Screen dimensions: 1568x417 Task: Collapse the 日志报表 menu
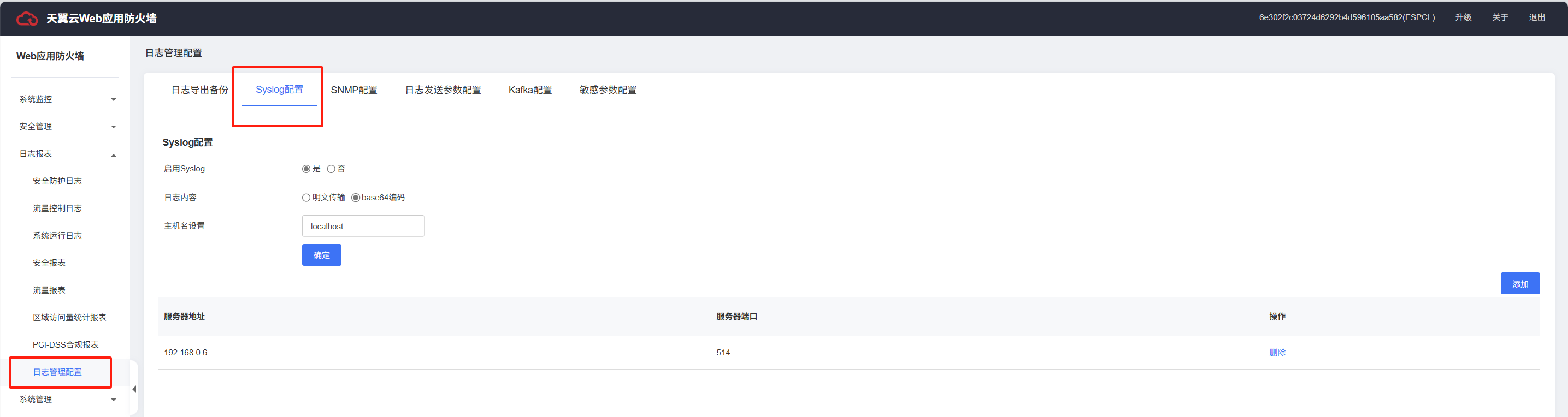pyautogui.click(x=67, y=154)
